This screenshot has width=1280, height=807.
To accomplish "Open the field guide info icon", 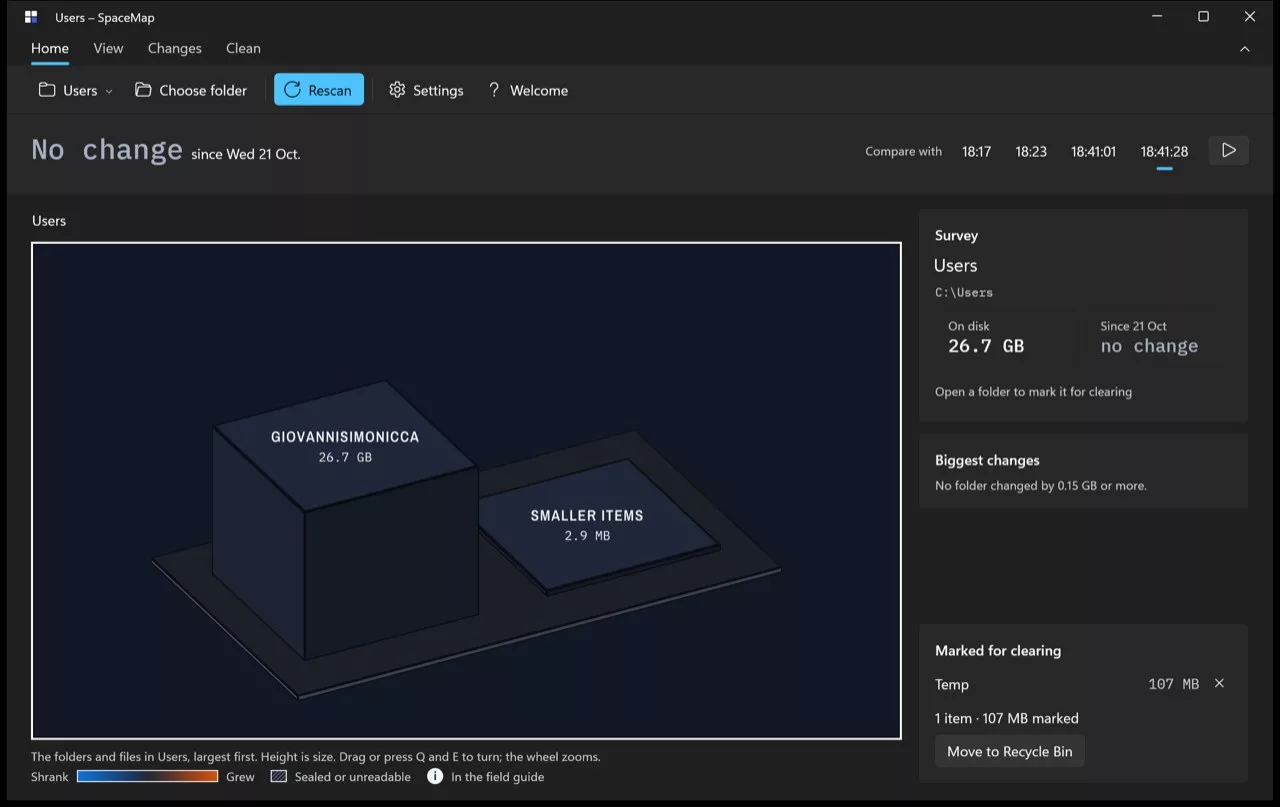I will tap(435, 776).
